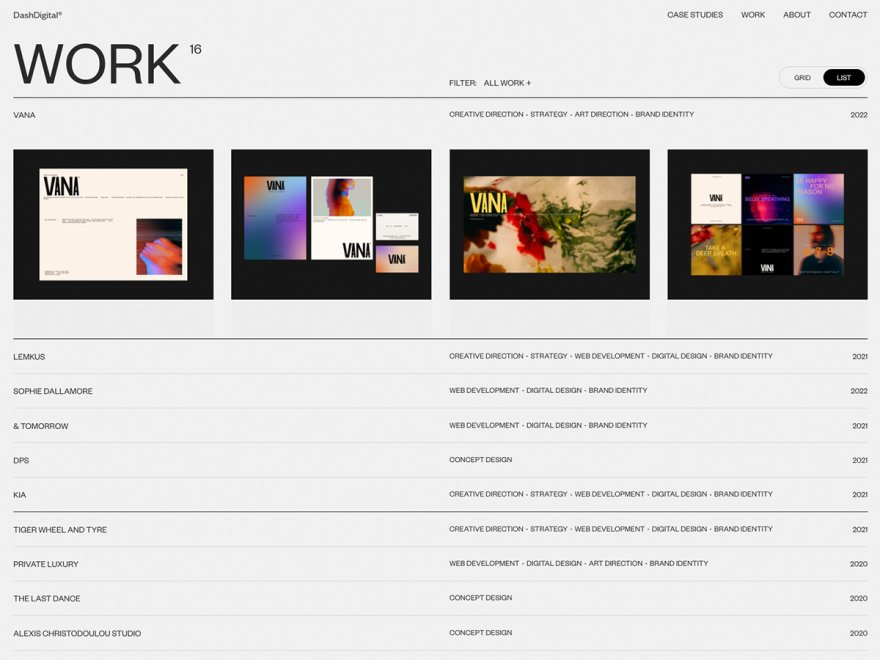880x660 pixels.
Task: Click the DashDigital logo
Action: 37,14
